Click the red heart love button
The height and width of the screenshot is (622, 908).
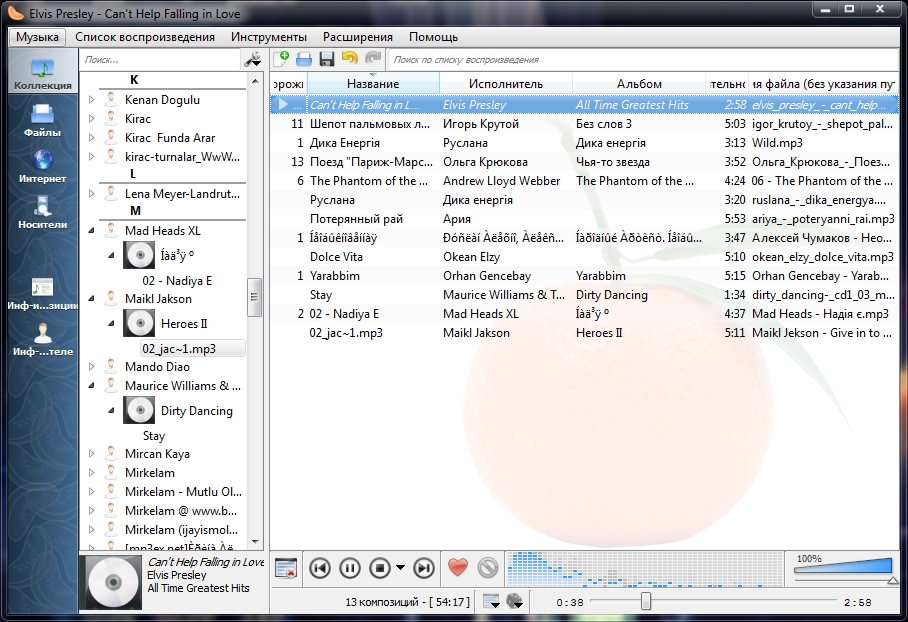click(x=457, y=568)
